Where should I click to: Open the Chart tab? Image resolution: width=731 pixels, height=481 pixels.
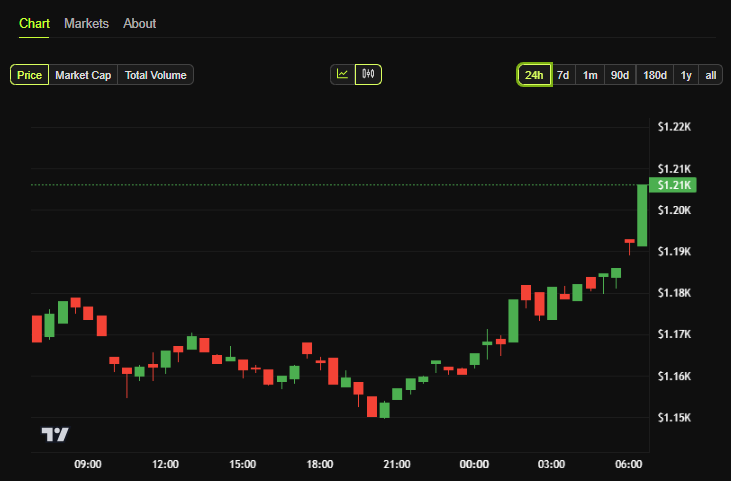tap(34, 24)
